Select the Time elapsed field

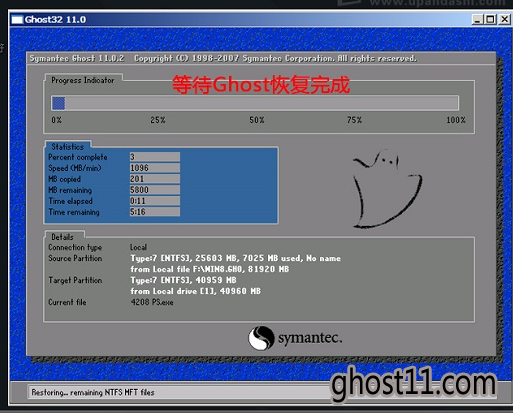tap(155, 201)
